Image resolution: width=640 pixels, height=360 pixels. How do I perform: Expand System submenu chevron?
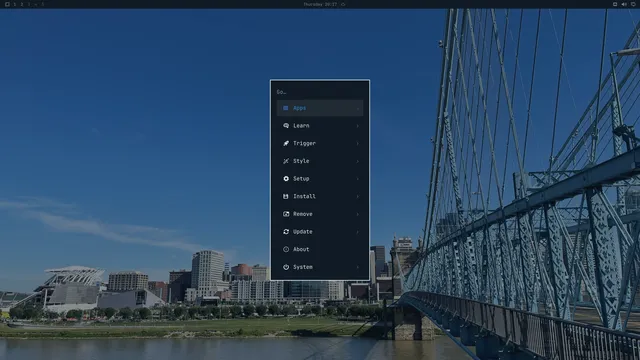tap(358, 267)
